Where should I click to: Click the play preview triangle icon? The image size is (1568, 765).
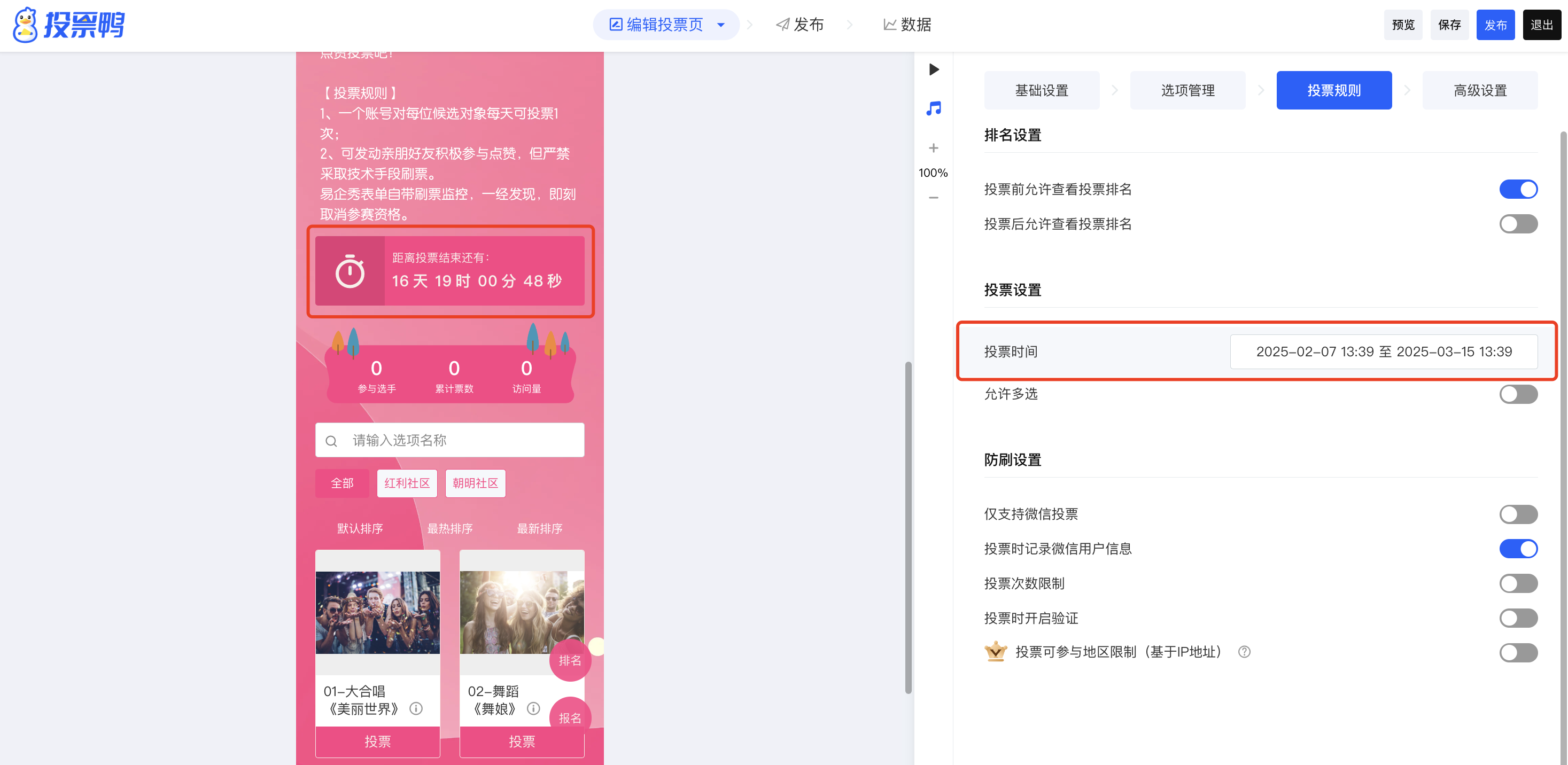pos(934,69)
